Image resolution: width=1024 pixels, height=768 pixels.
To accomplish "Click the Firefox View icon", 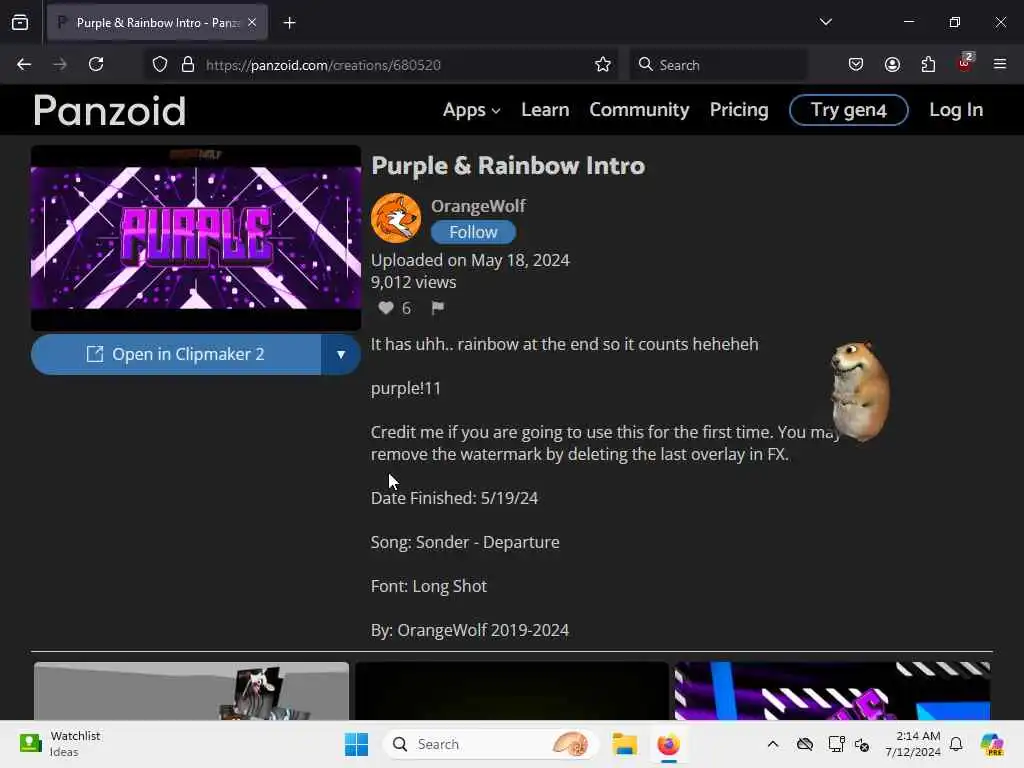I will [x=20, y=23].
